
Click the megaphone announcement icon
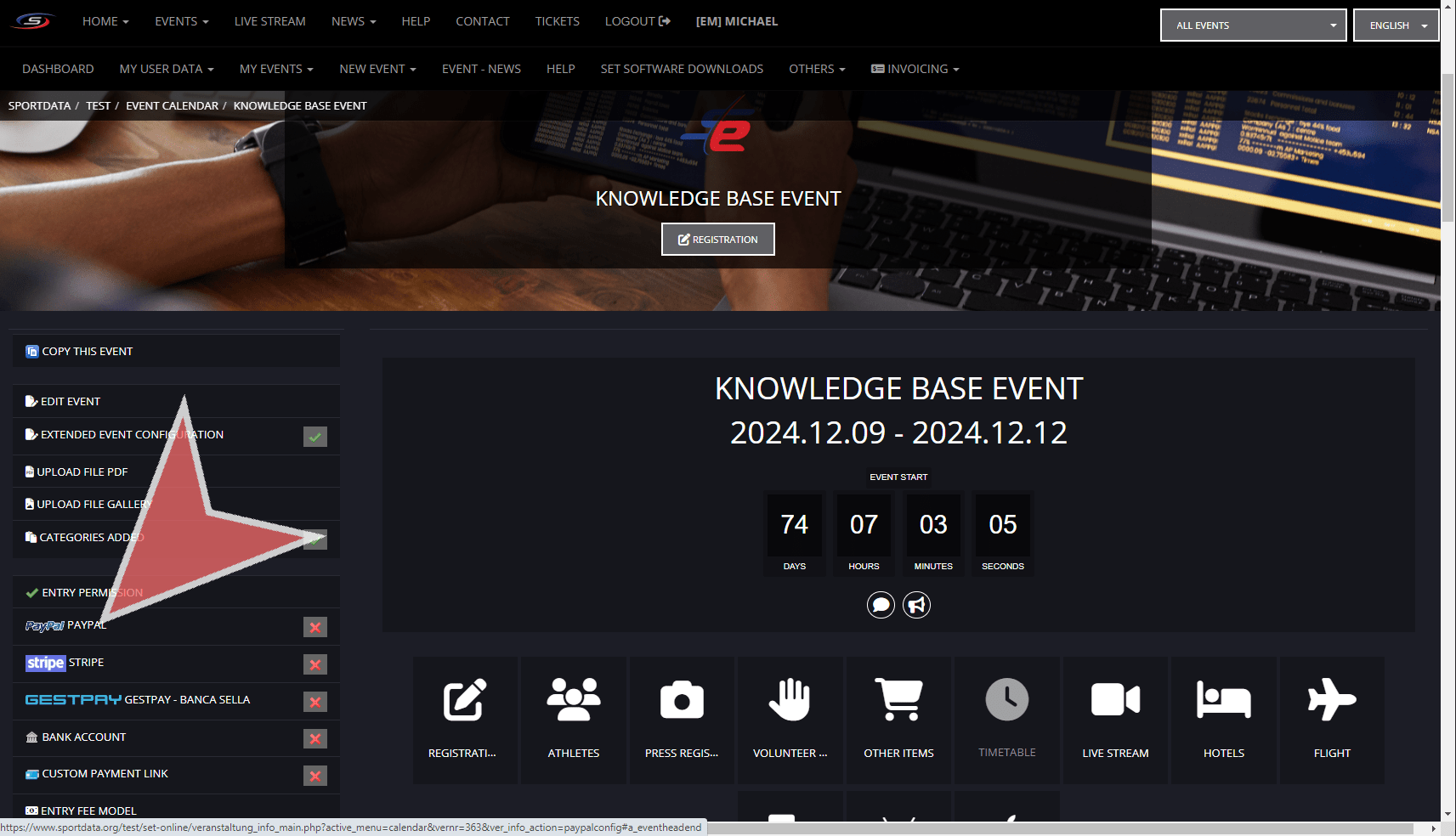pos(916,605)
